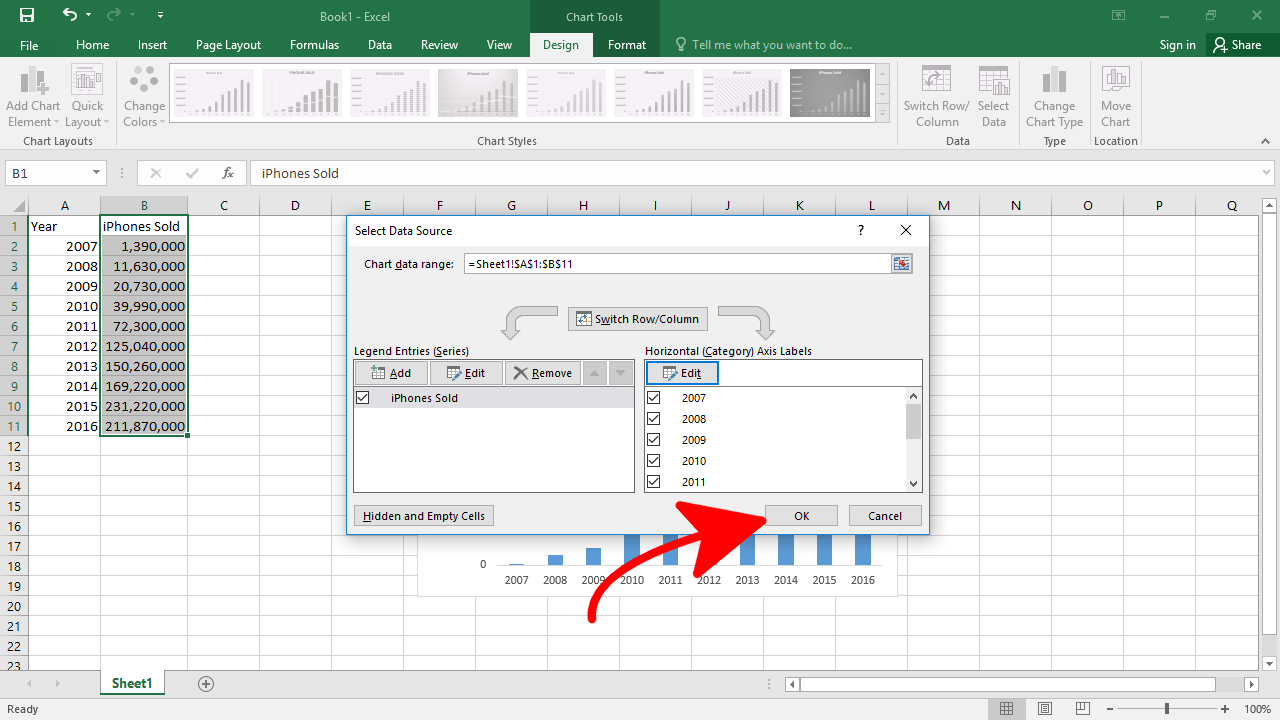Select the dark chart style thumbnail
1280x720 pixels.
click(830, 93)
